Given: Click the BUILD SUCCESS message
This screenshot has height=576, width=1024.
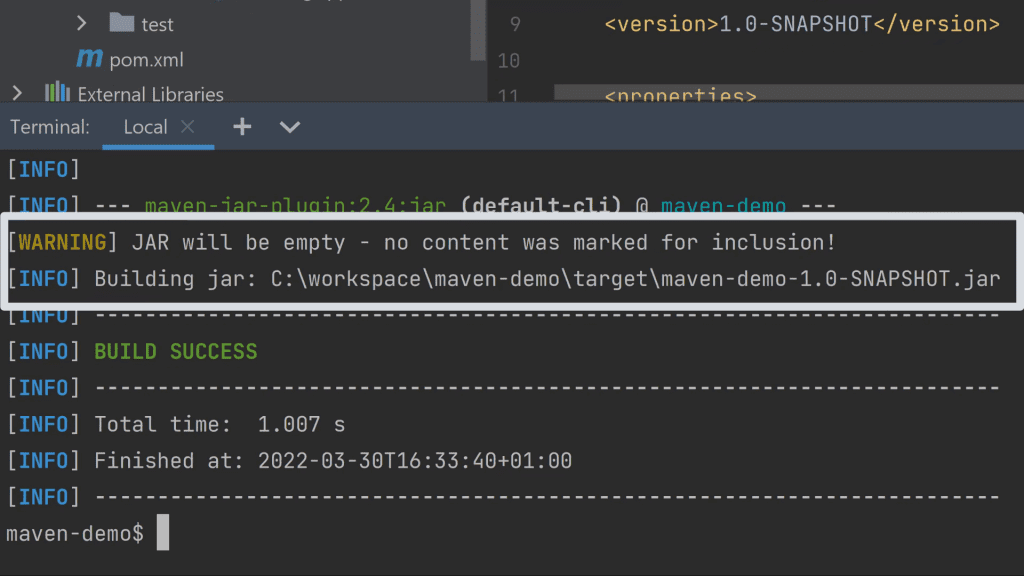Looking at the screenshot, I should (175, 351).
